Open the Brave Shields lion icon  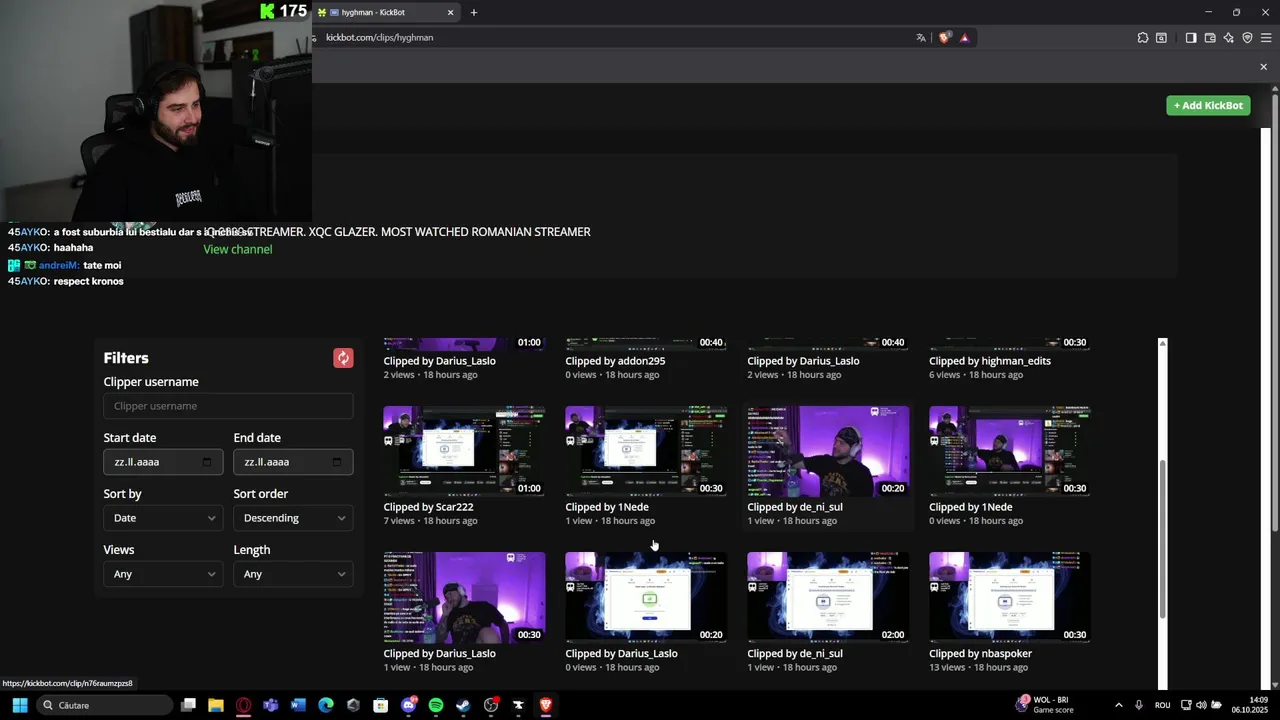(945, 38)
